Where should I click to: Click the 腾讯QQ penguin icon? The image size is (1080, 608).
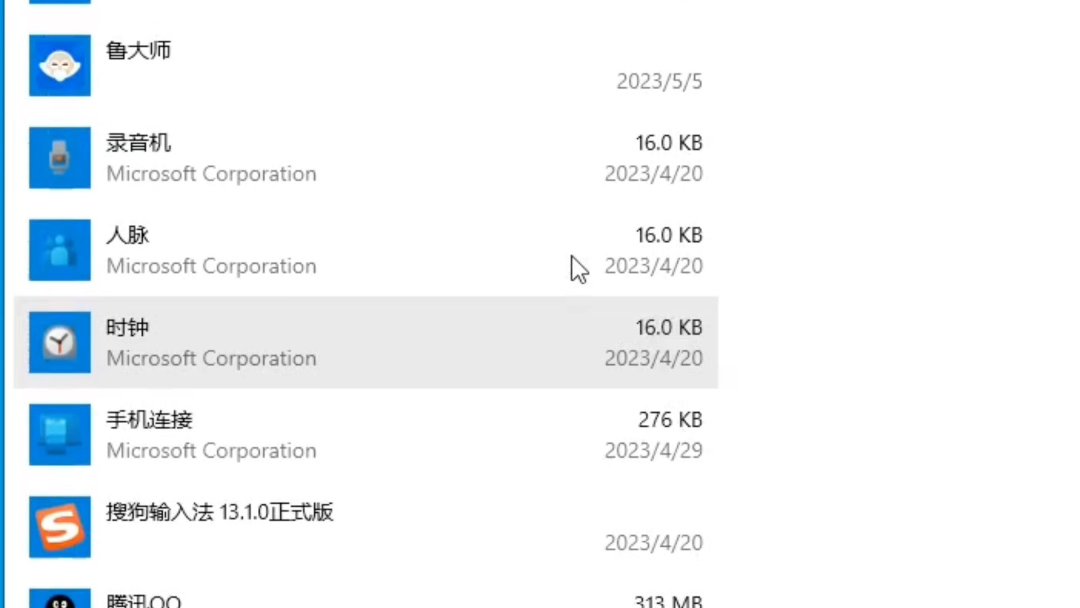point(59,598)
